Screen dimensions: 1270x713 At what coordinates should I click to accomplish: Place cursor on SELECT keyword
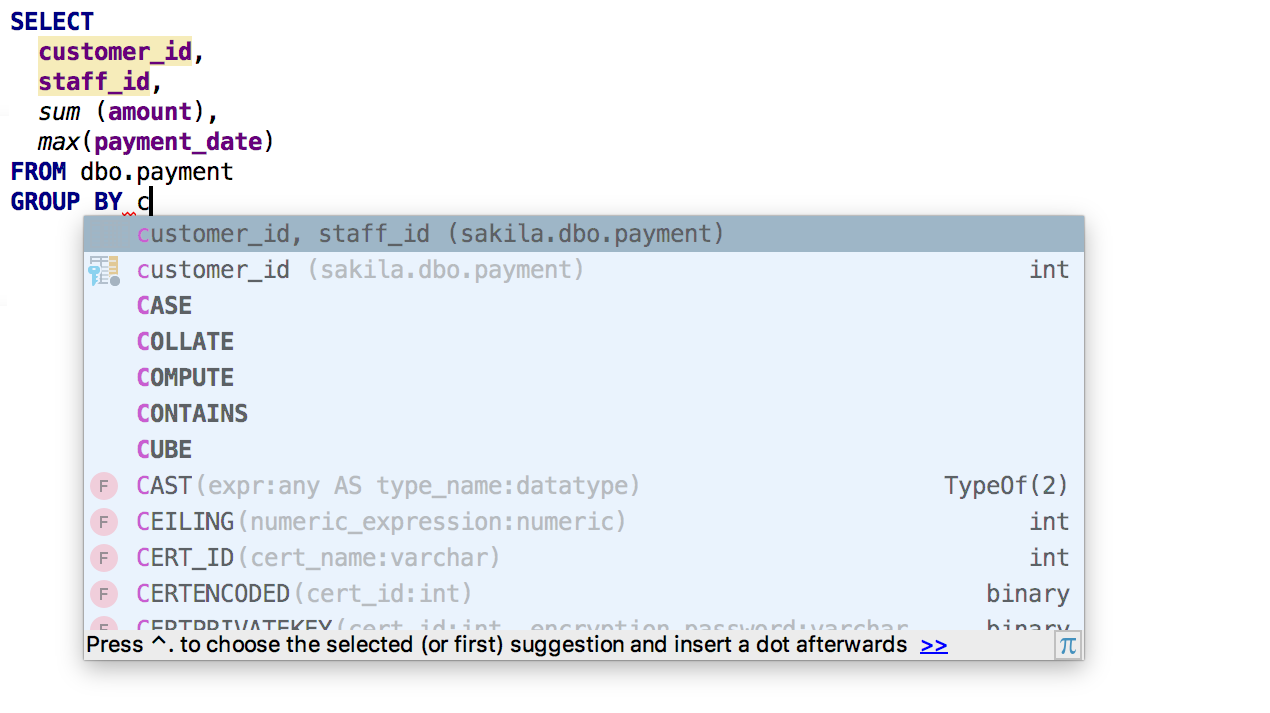tap(52, 22)
